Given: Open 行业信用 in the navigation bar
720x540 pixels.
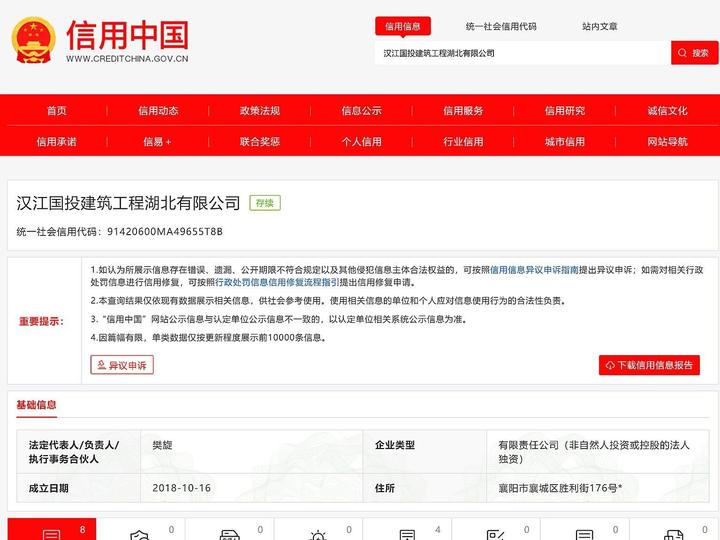Looking at the screenshot, I should point(463,142).
